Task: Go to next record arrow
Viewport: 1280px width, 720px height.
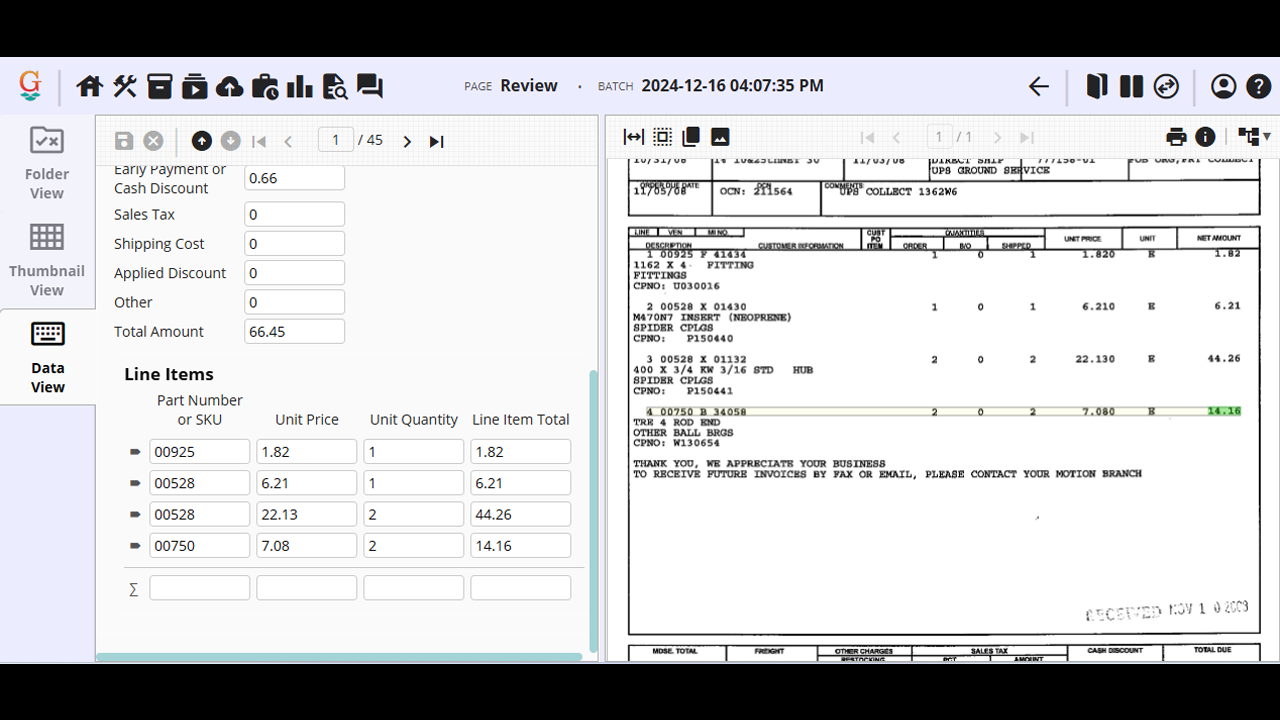Action: (x=407, y=141)
